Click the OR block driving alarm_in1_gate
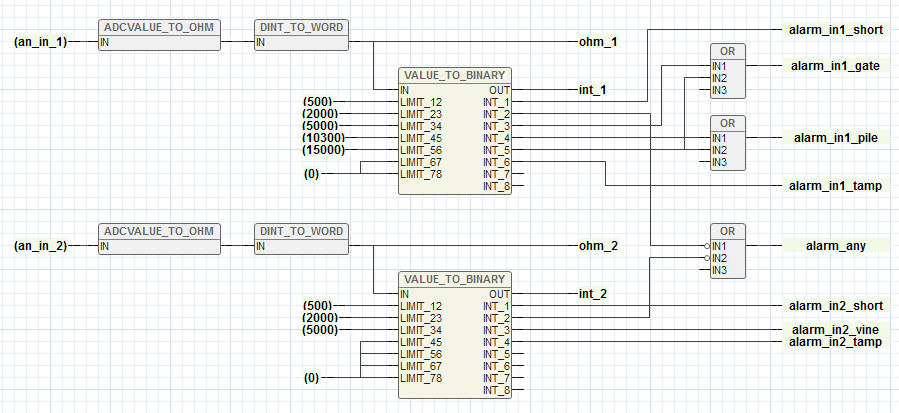 click(x=727, y=52)
